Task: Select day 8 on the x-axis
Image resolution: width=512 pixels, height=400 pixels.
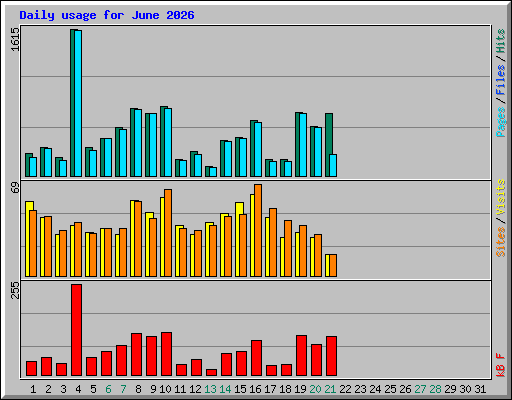Action: tap(138, 389)
